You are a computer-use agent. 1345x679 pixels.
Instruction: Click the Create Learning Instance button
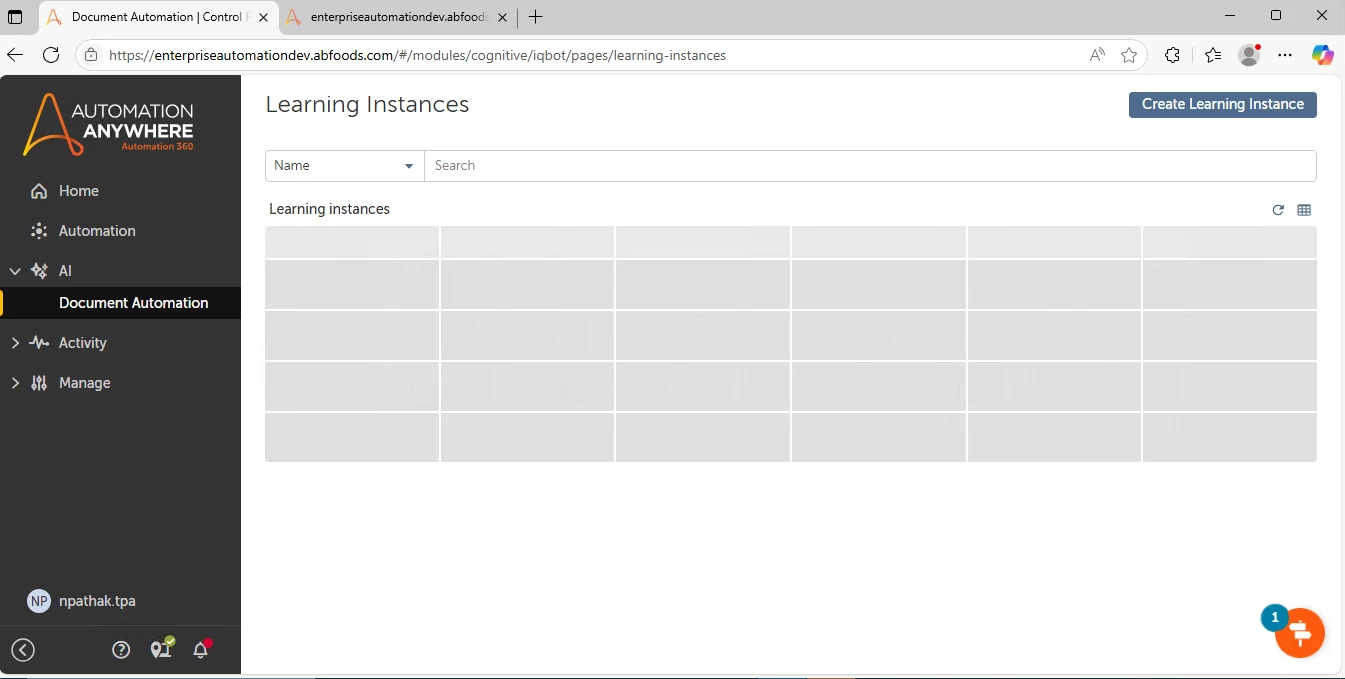pos(1222,104)
